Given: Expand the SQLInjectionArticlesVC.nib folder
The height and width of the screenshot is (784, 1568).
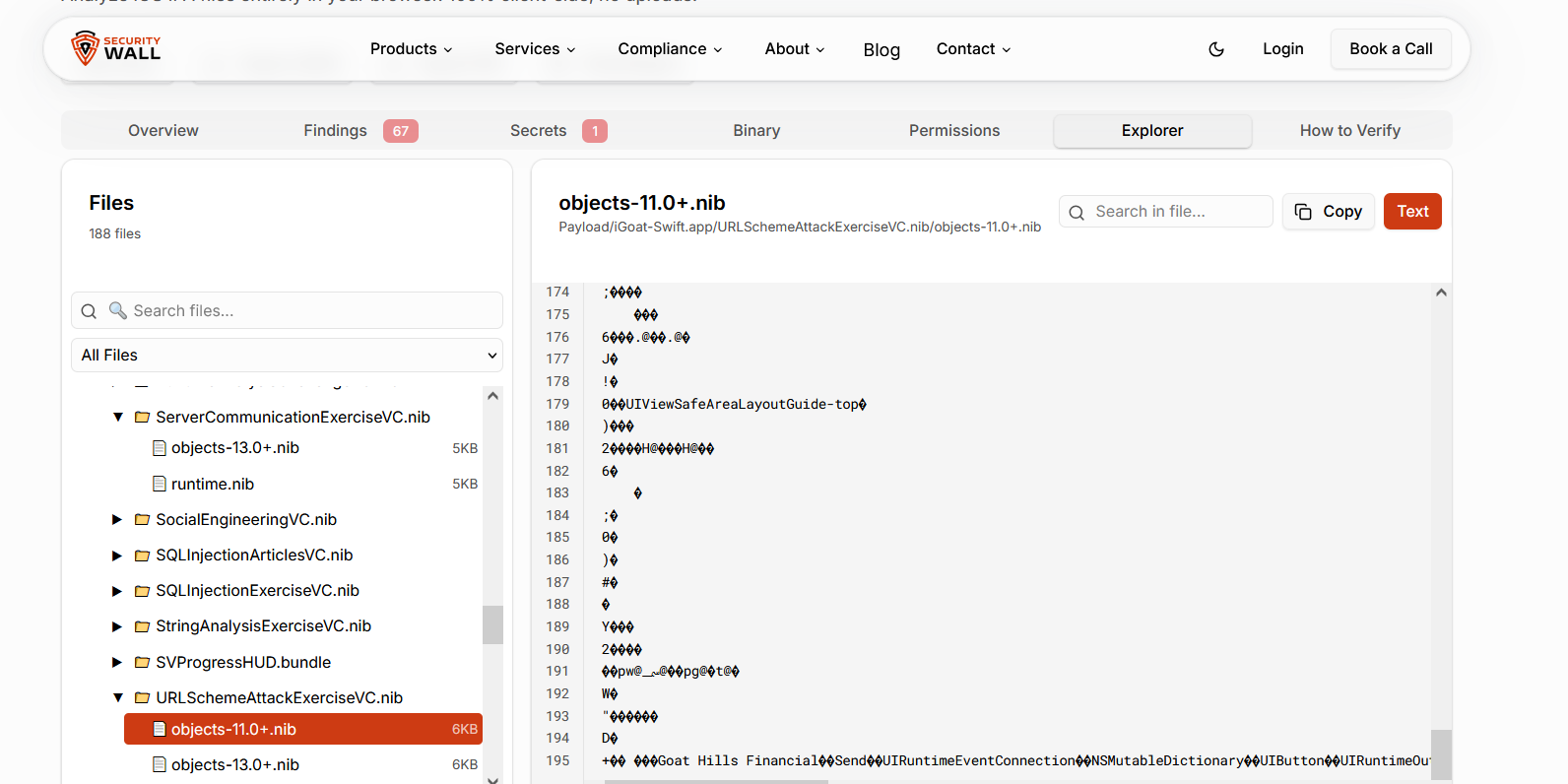Looking at the screenshot, I should coord(117,555).
